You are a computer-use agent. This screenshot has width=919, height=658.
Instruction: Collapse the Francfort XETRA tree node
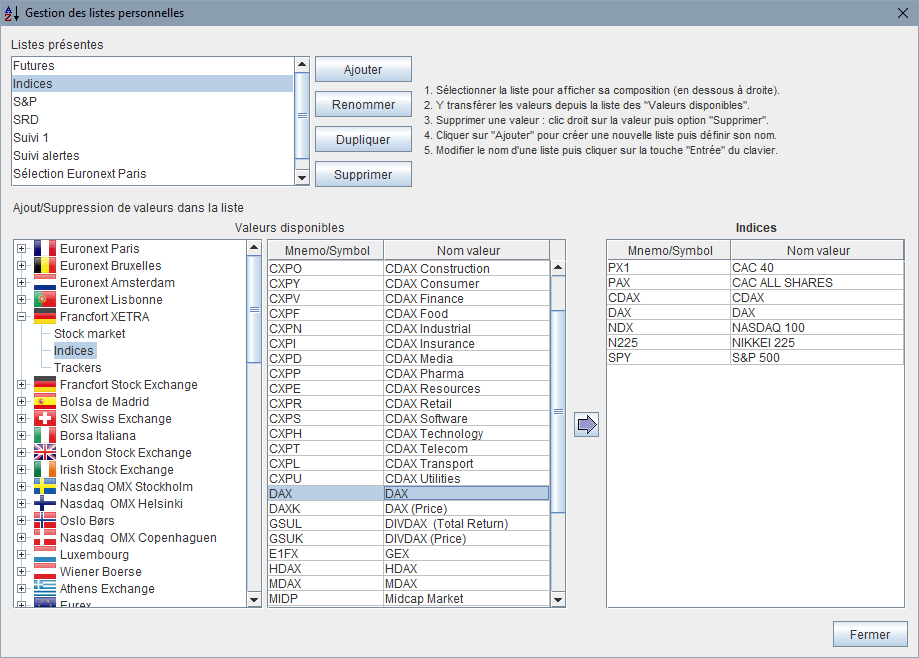22,316
